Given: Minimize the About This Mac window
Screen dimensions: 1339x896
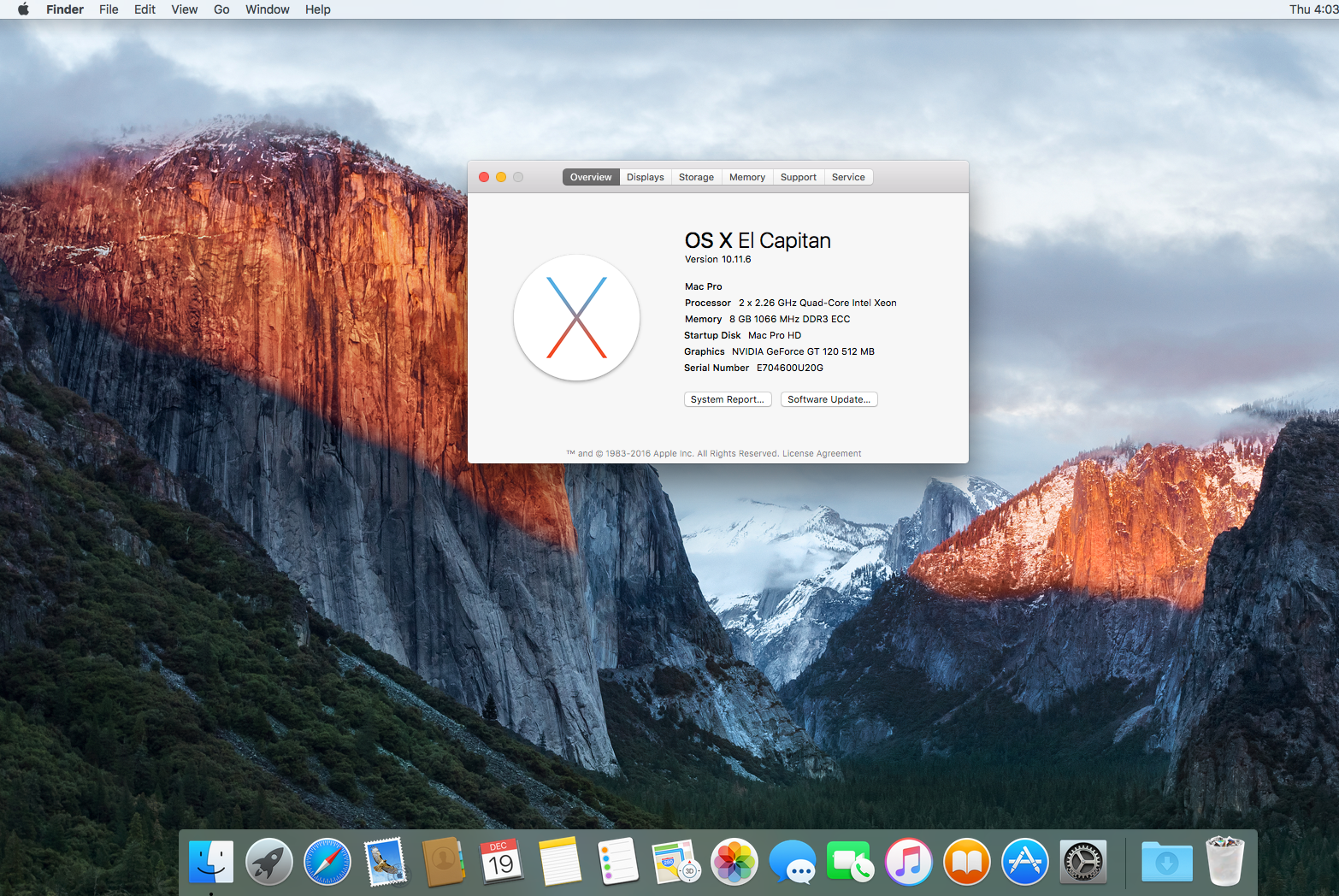Looking at the screenshot, I should click(501, 177).
